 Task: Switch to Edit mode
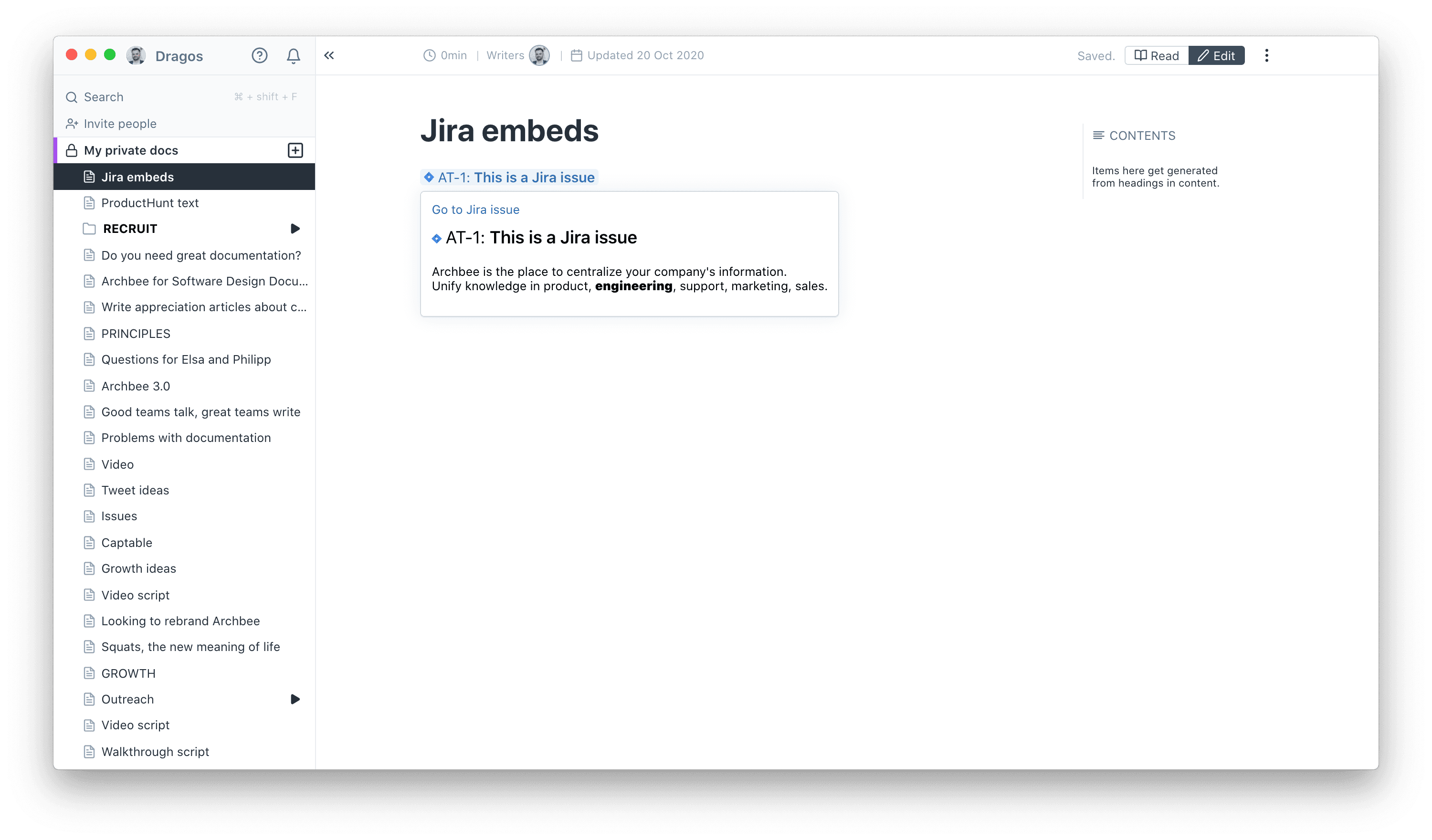(1216, 56)
